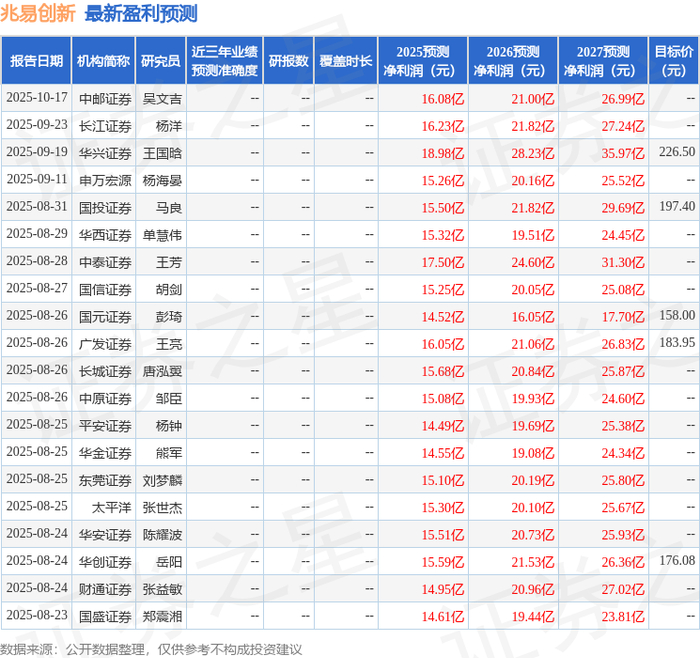Click the 最新盈利预测 title text

(x=141, y=13)
